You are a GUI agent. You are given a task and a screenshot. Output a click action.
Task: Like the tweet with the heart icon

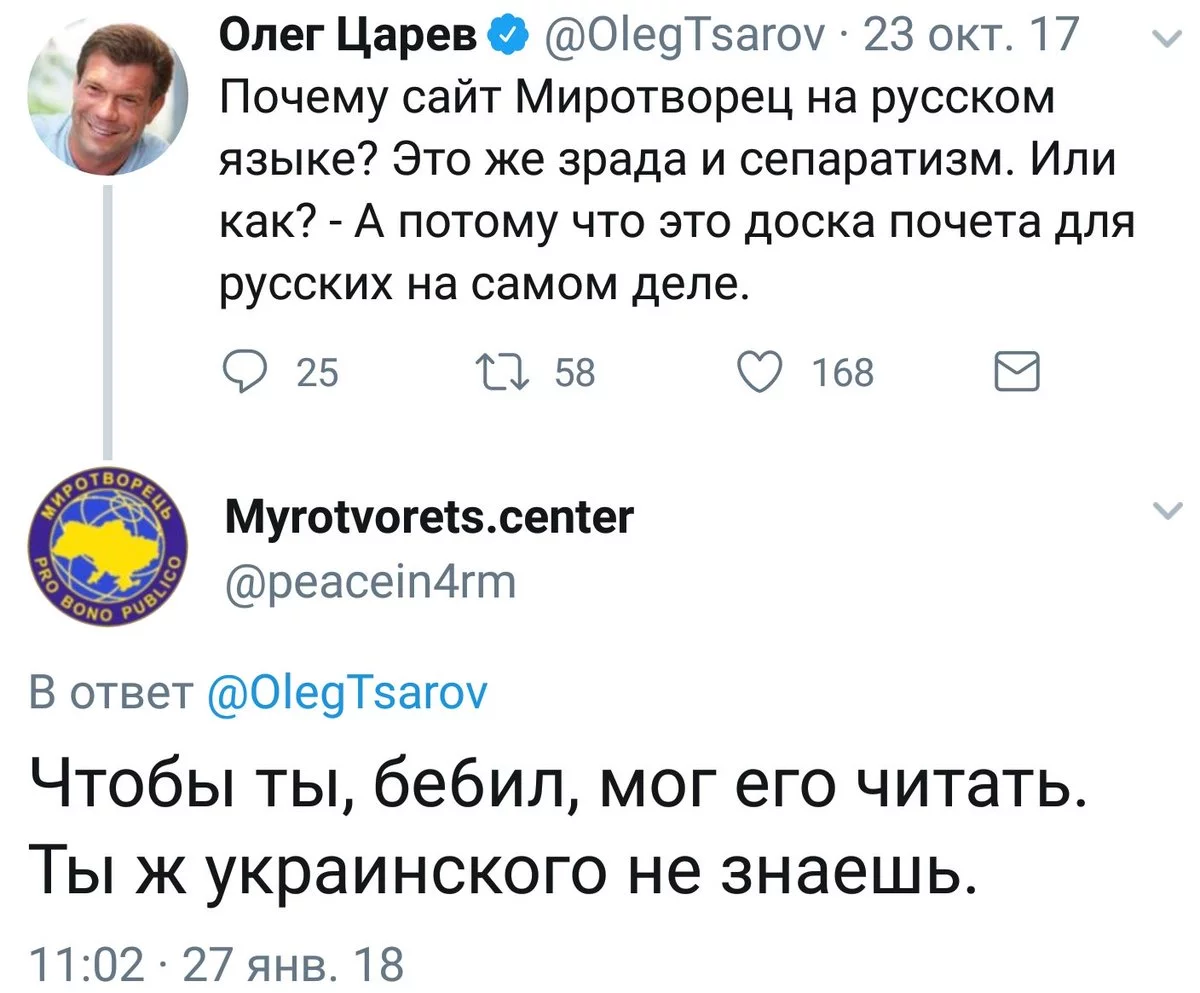[760, 372]
